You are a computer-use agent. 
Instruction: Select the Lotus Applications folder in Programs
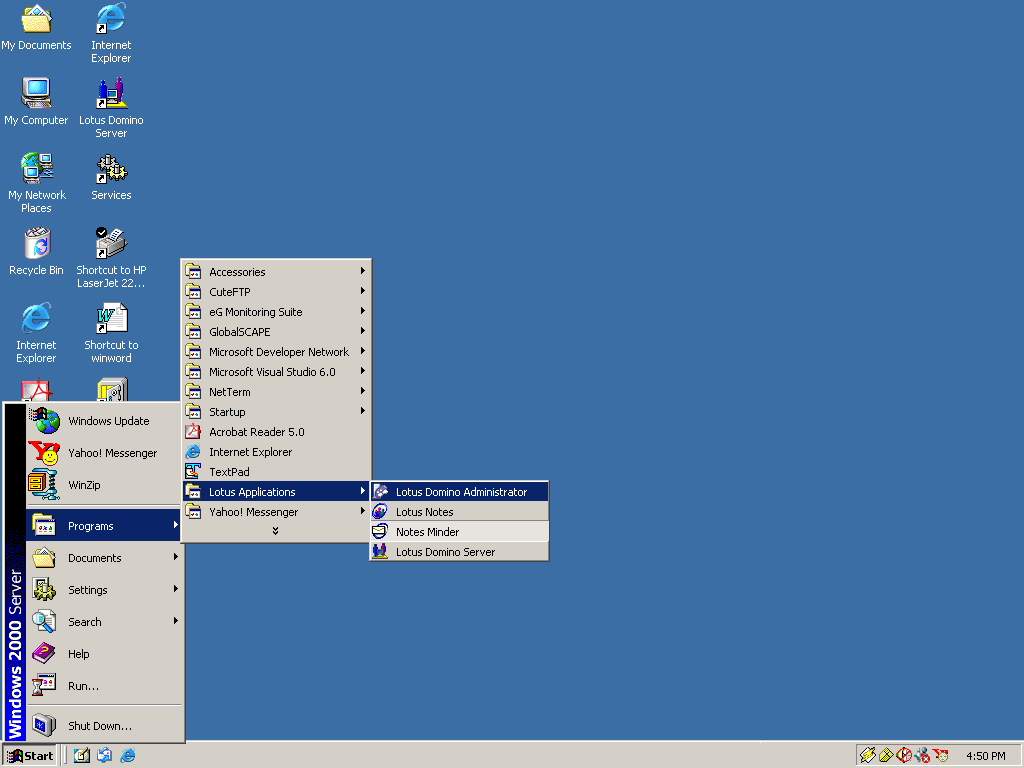point(276,492)
